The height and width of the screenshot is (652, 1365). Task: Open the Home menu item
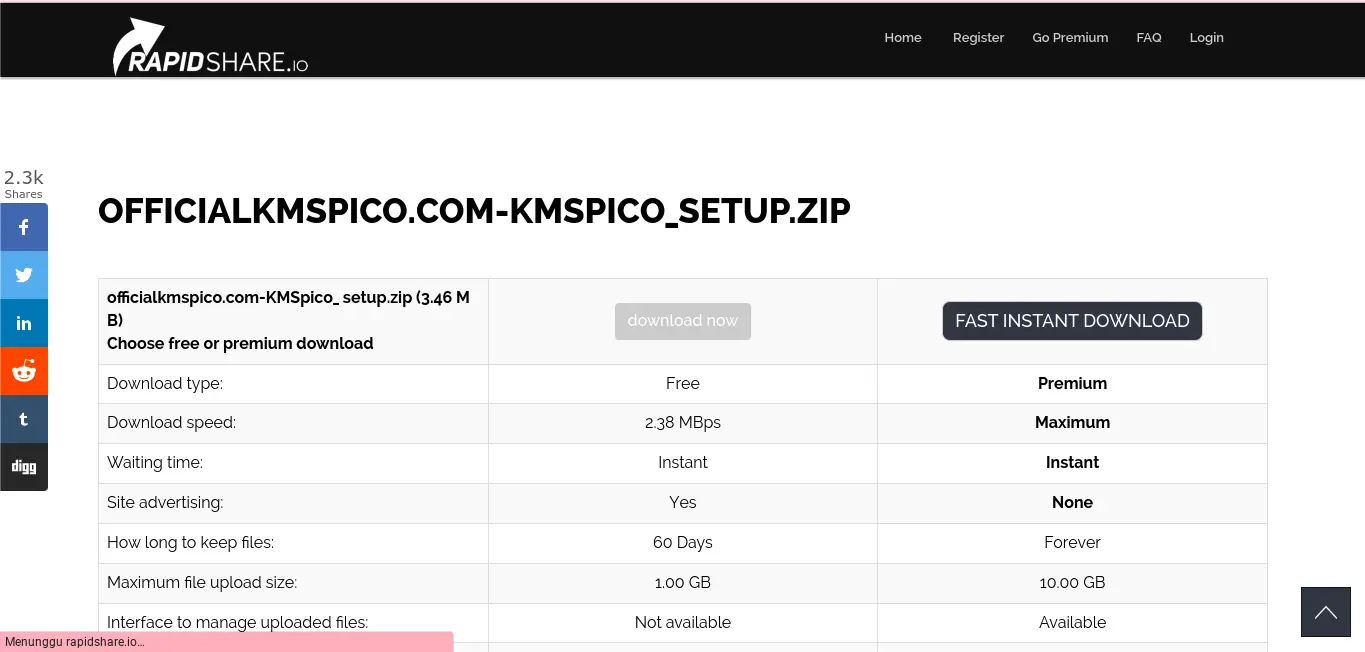(x=903, y=37)
